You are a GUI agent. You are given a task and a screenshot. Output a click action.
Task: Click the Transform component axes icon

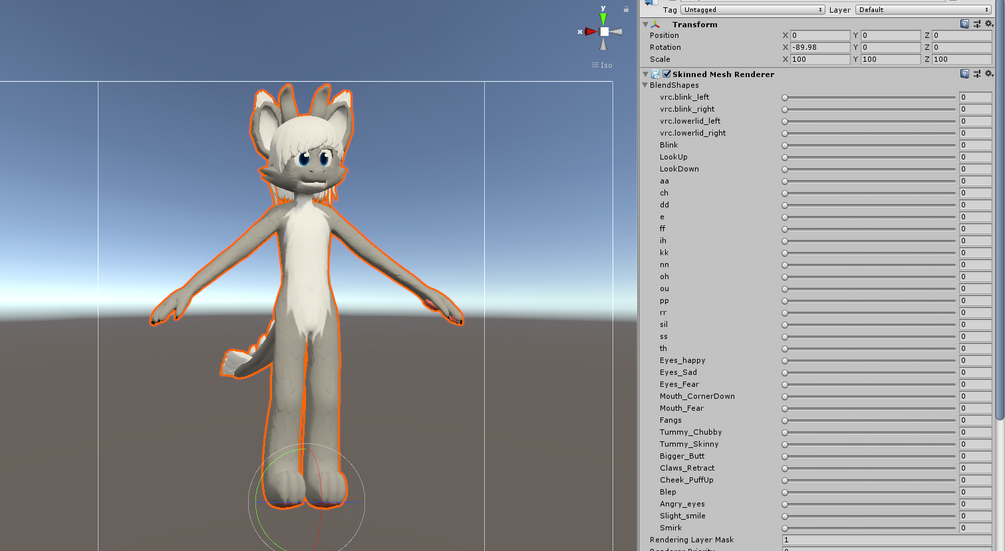(656, 24)
